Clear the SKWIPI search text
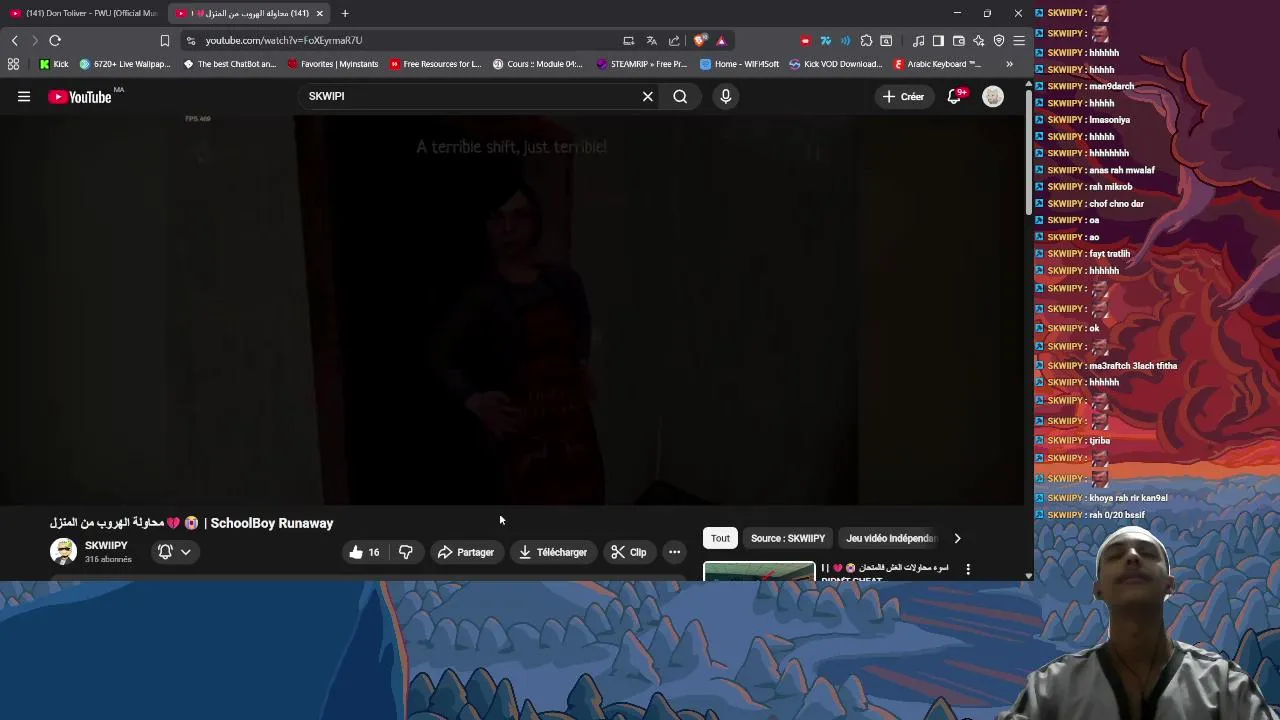This screenshot has width=1280, height=720. [x=648, y=97]
